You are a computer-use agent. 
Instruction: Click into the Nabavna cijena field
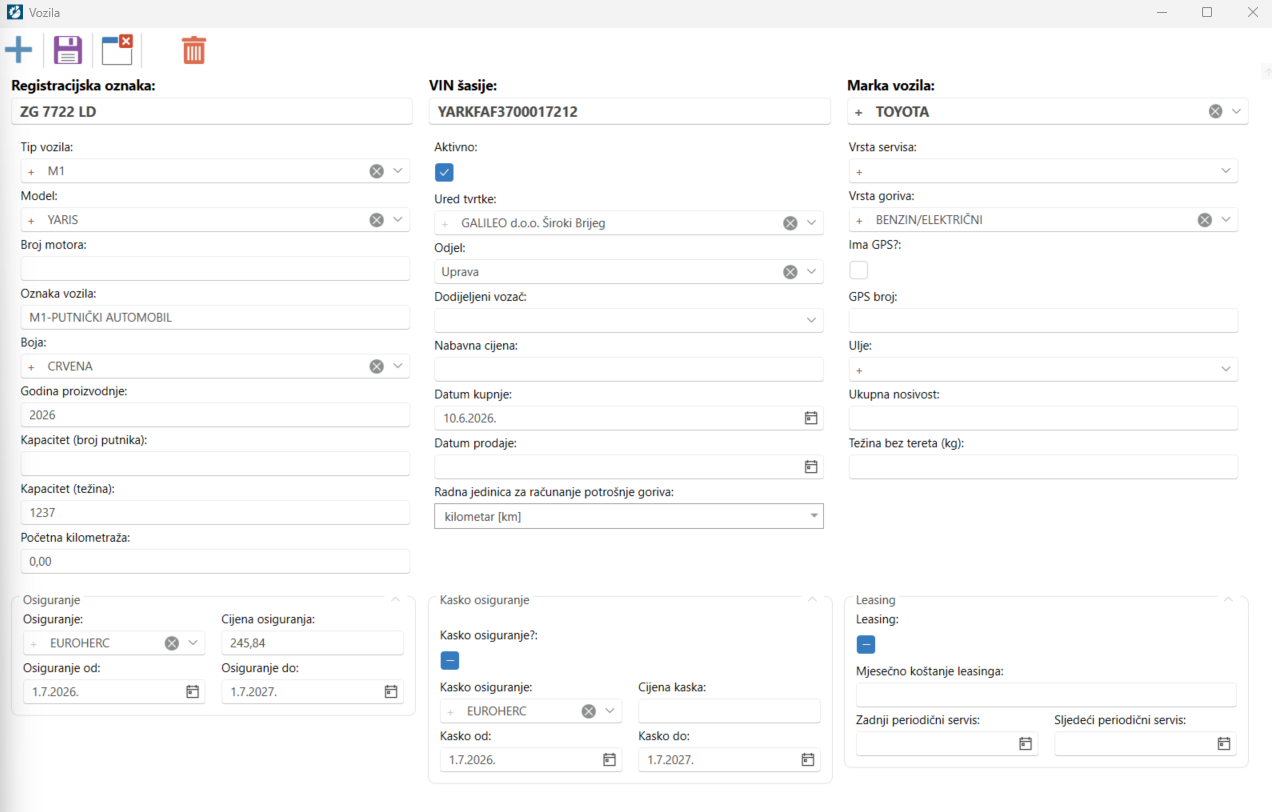pos(629,369)
